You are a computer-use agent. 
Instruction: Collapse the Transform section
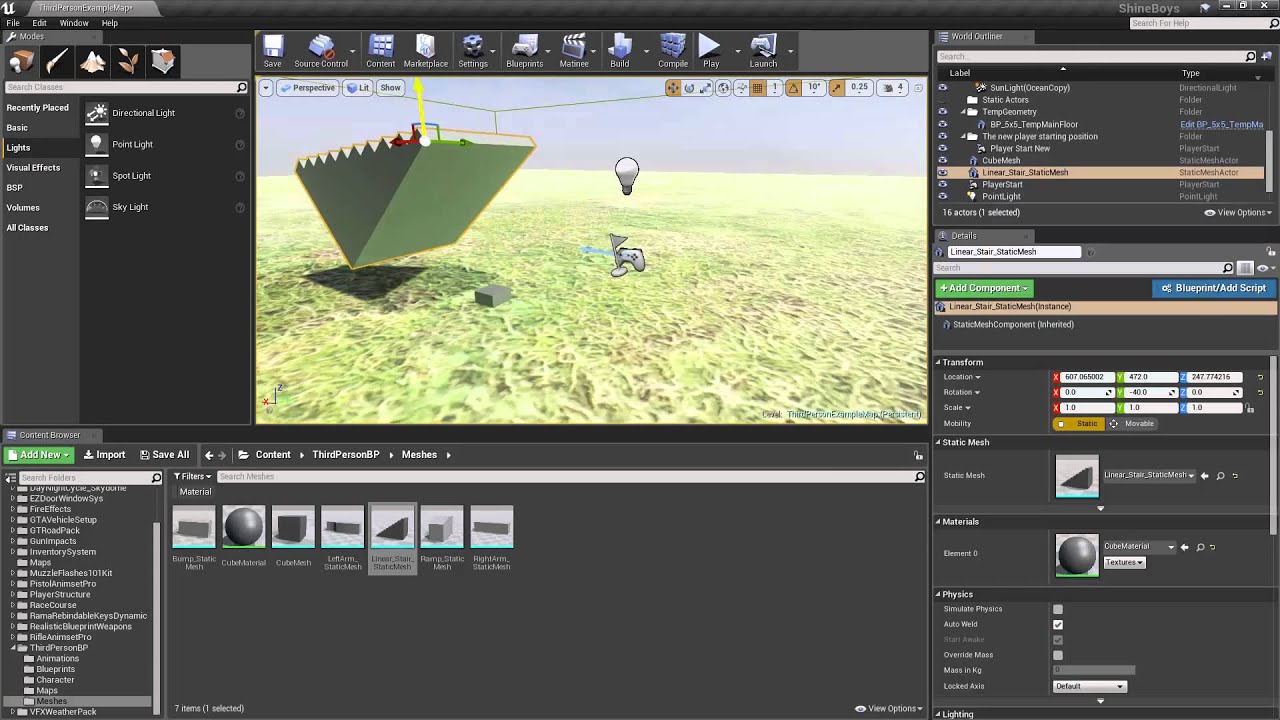tap(939, 362)
